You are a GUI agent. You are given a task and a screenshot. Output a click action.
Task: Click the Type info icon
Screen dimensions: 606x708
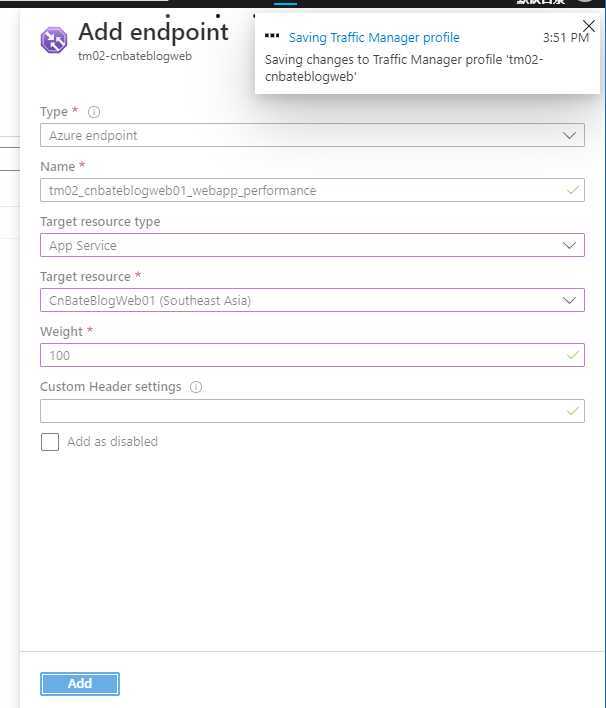(93, 112)
